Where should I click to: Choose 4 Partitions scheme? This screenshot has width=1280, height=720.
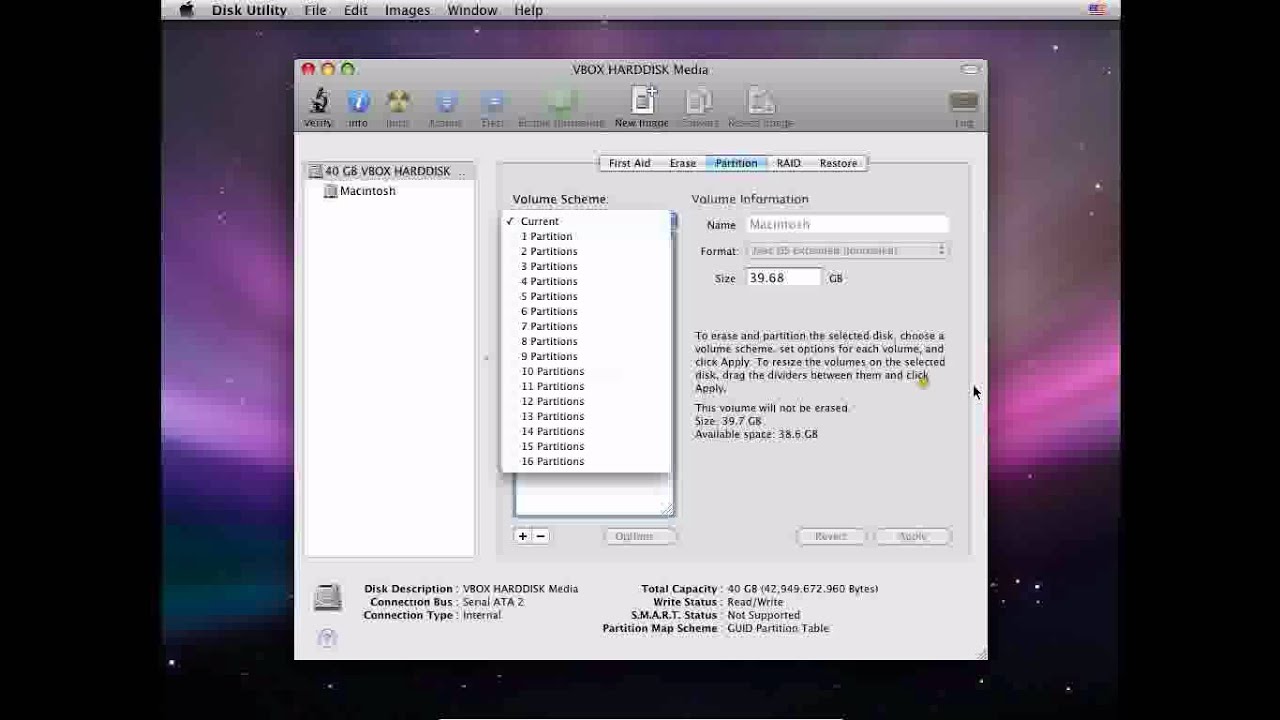[x=586, y=281]
